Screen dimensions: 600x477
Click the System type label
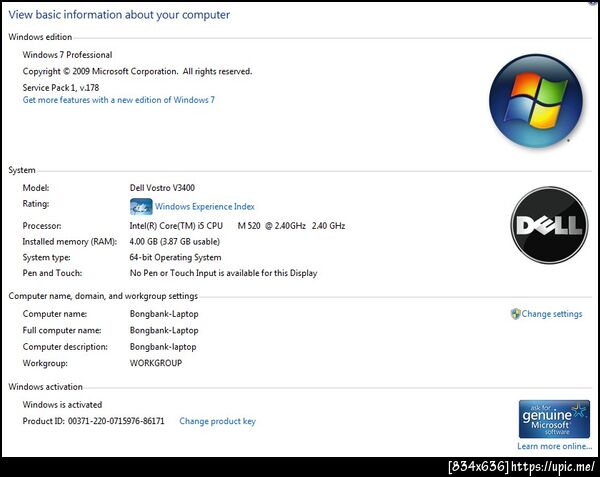pos(47,257)
